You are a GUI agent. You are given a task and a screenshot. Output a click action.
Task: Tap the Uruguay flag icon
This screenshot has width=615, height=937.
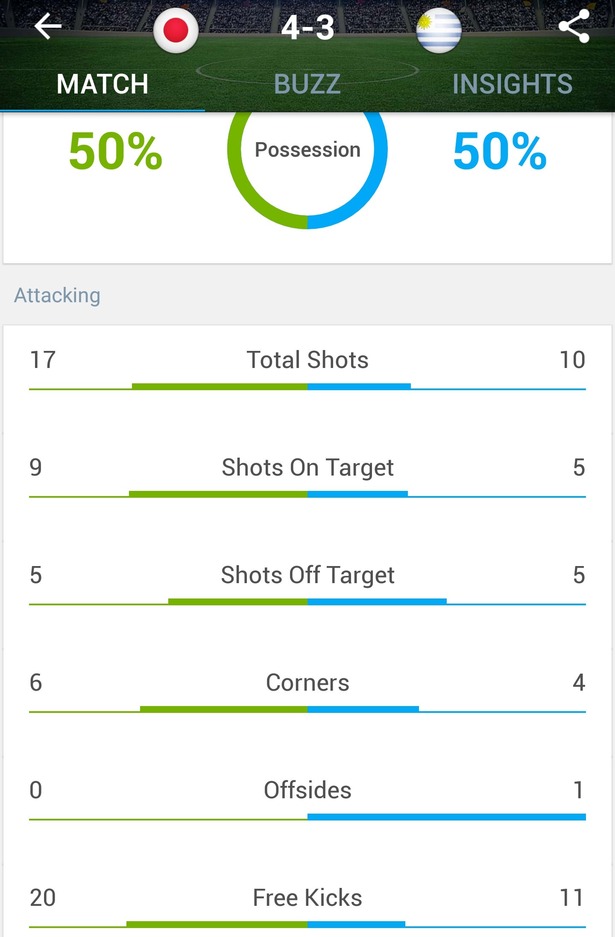(x=439, y=30)
